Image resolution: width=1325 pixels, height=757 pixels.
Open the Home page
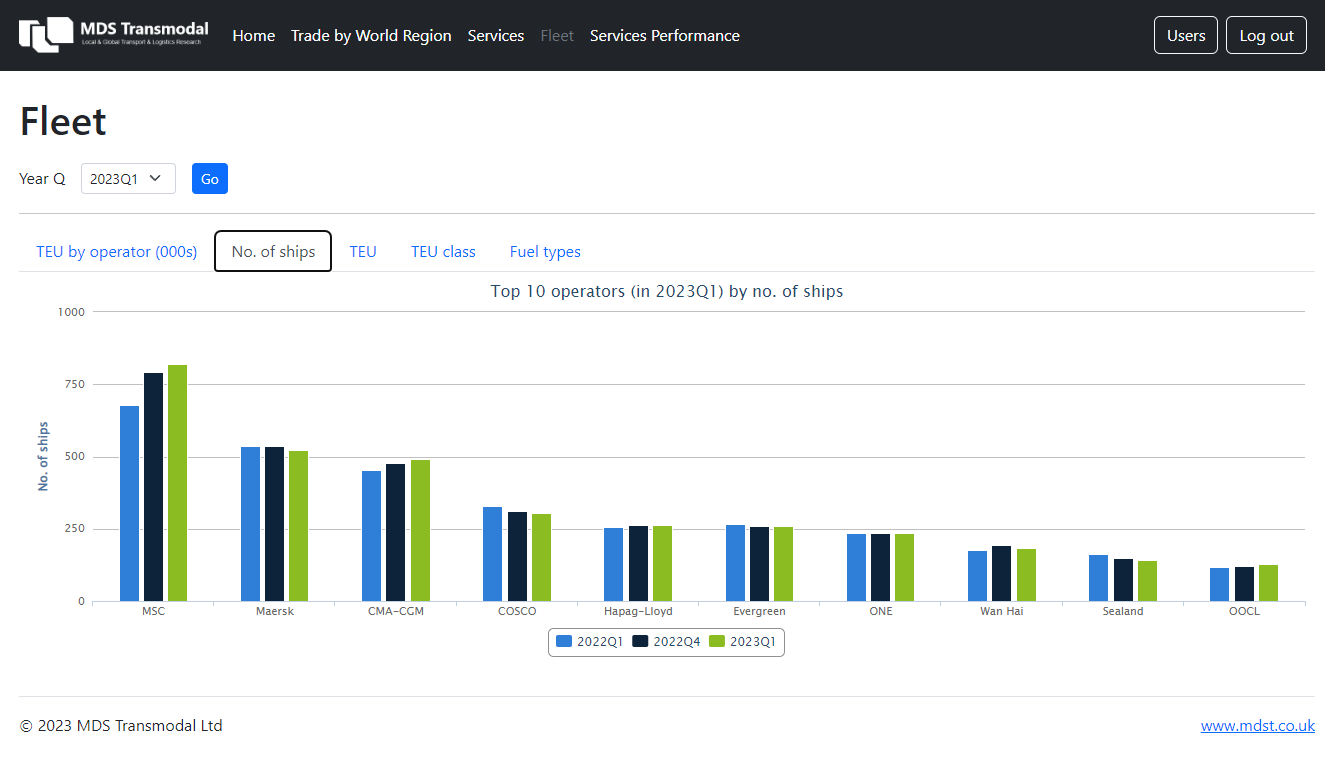254,36
